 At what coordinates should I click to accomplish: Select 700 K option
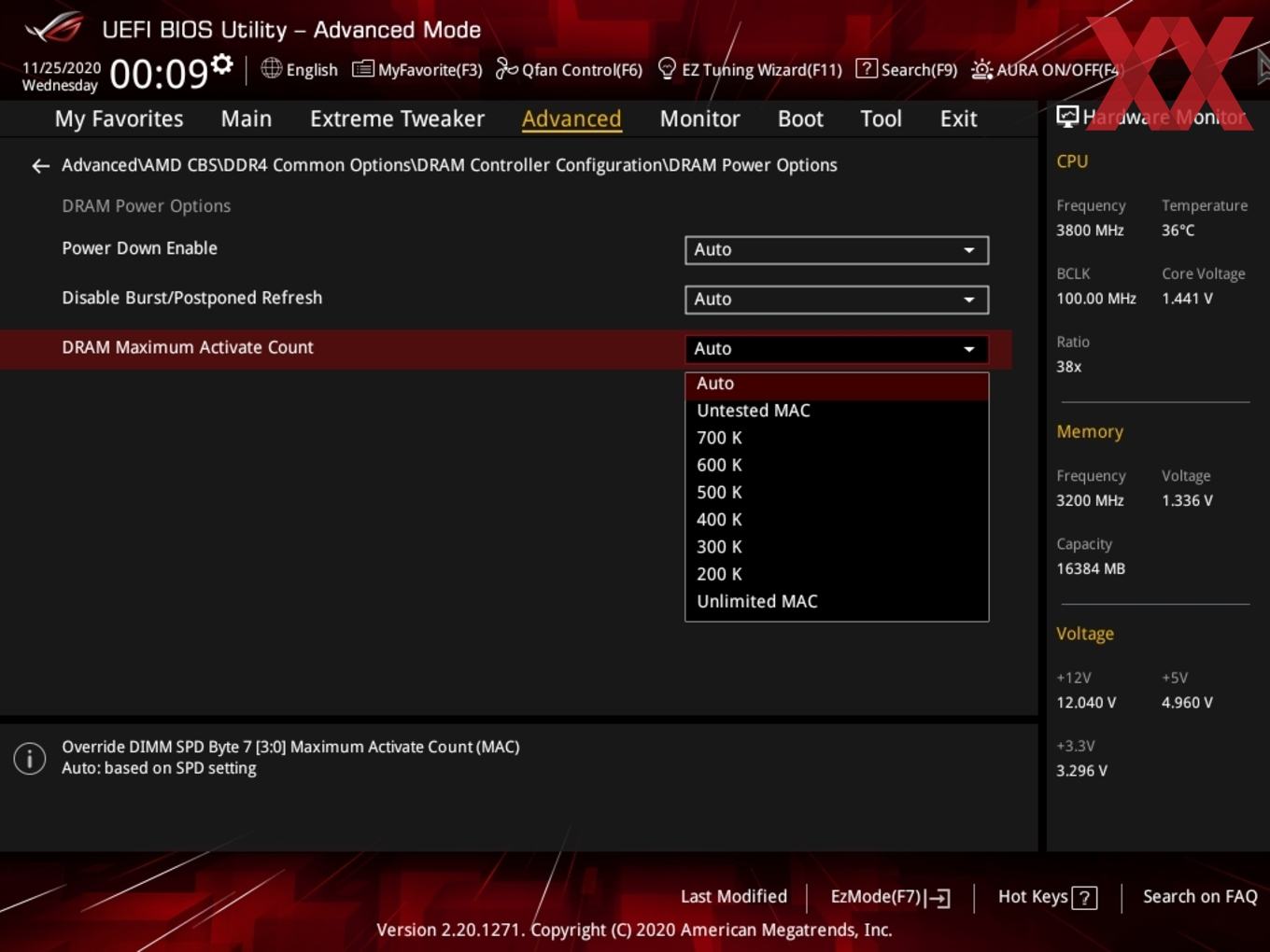[x=837, y=438]
